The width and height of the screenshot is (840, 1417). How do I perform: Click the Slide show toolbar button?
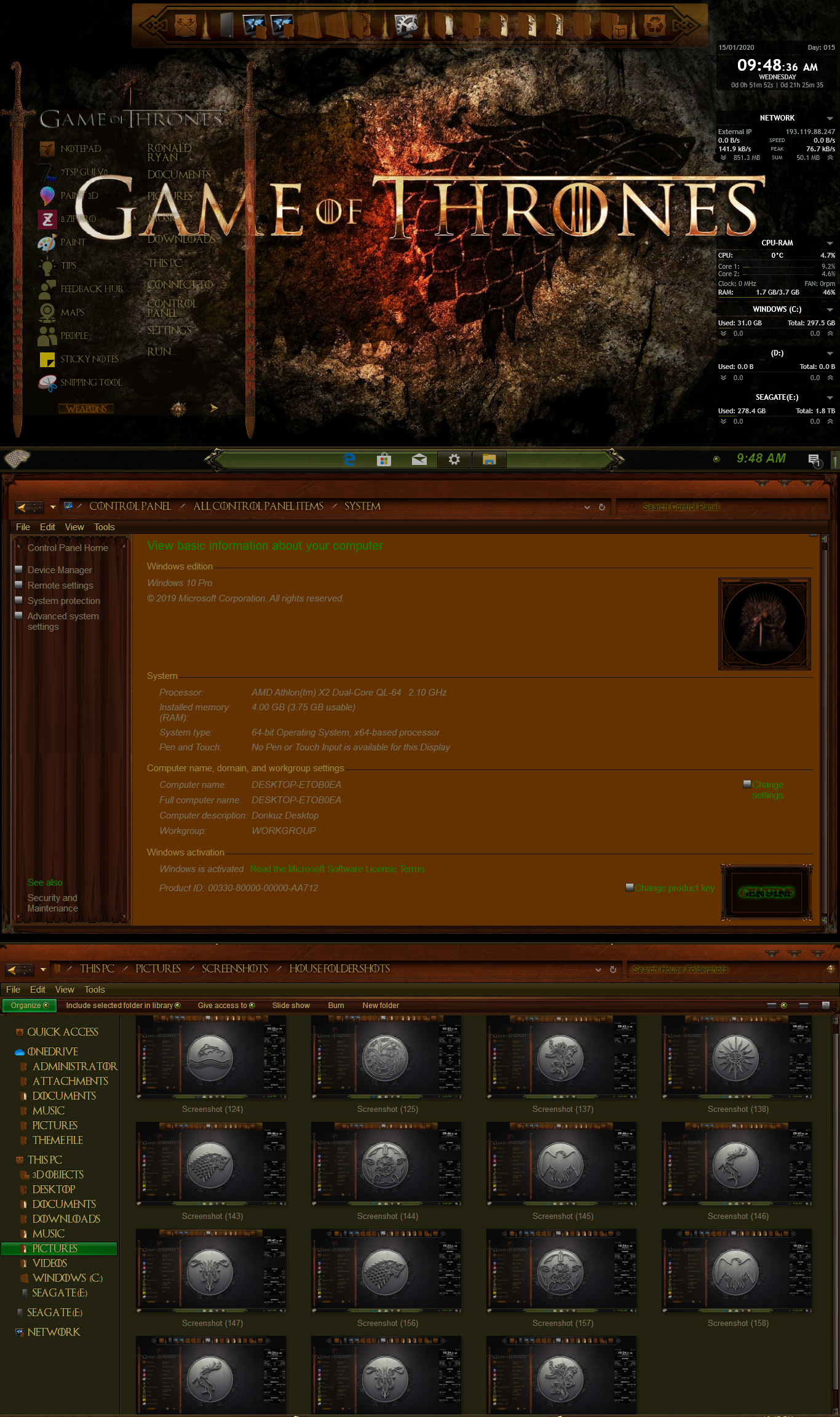coord(291,1006)
